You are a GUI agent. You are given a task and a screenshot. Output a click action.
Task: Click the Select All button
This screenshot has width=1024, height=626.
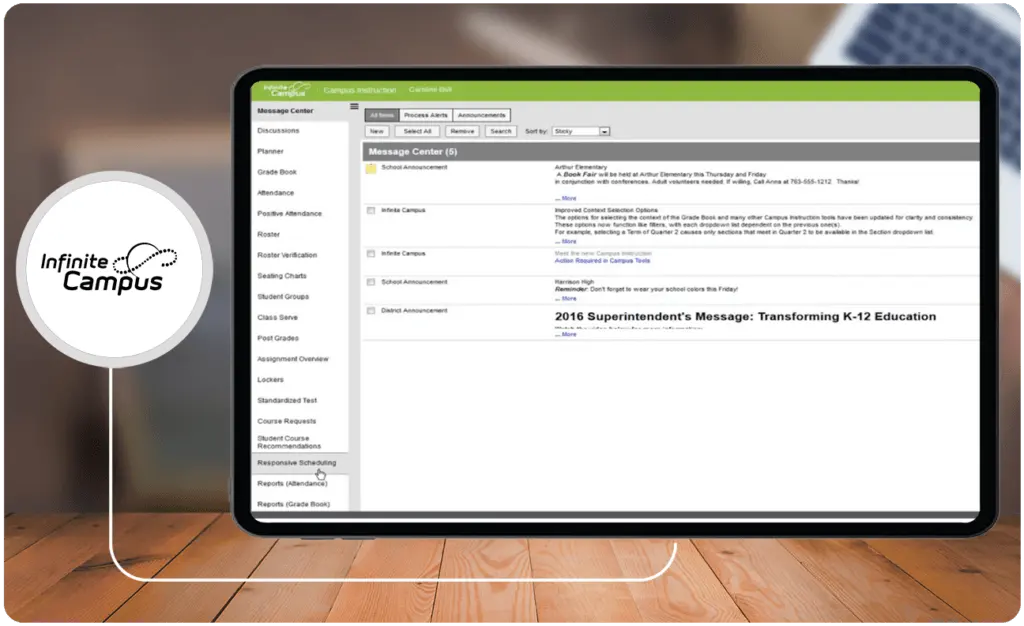point(417,132)
